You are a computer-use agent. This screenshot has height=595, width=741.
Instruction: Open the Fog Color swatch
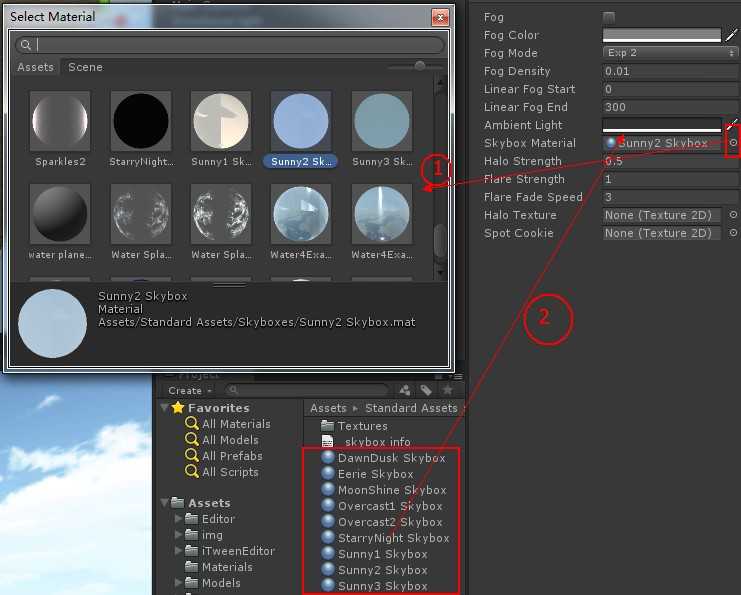click(662, 35)
